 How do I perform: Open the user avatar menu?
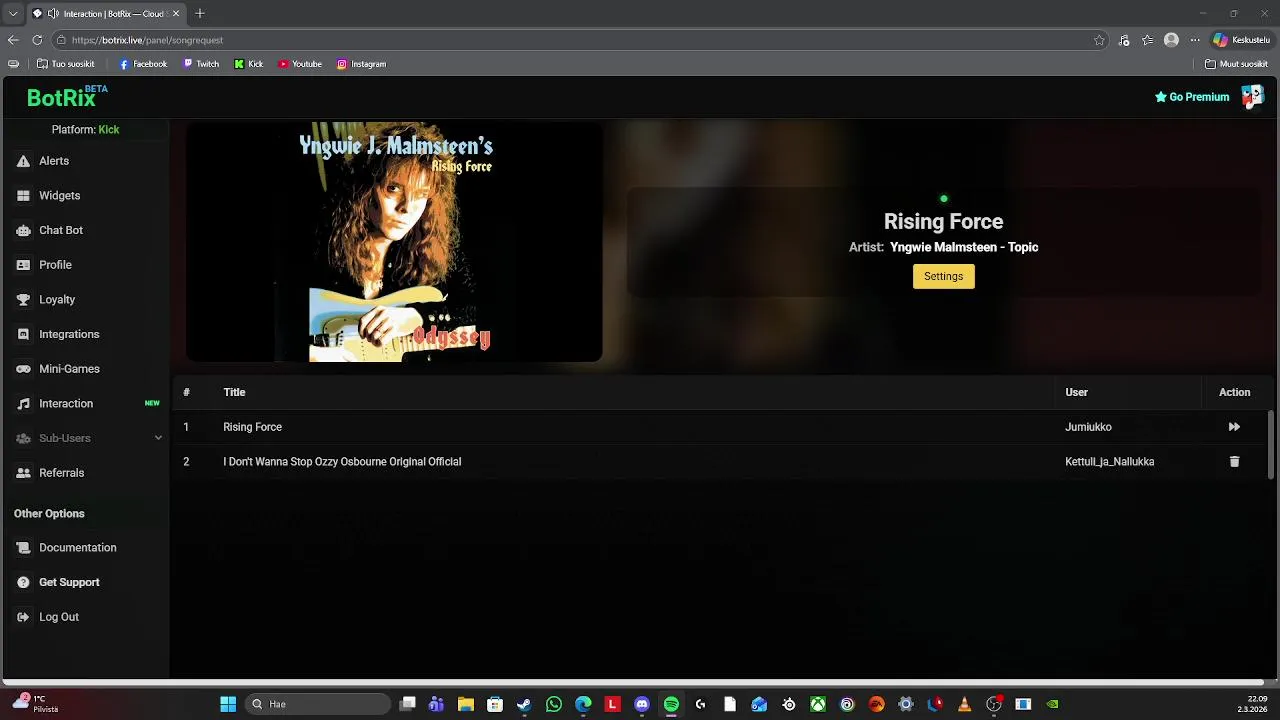tap(1252, 97)
